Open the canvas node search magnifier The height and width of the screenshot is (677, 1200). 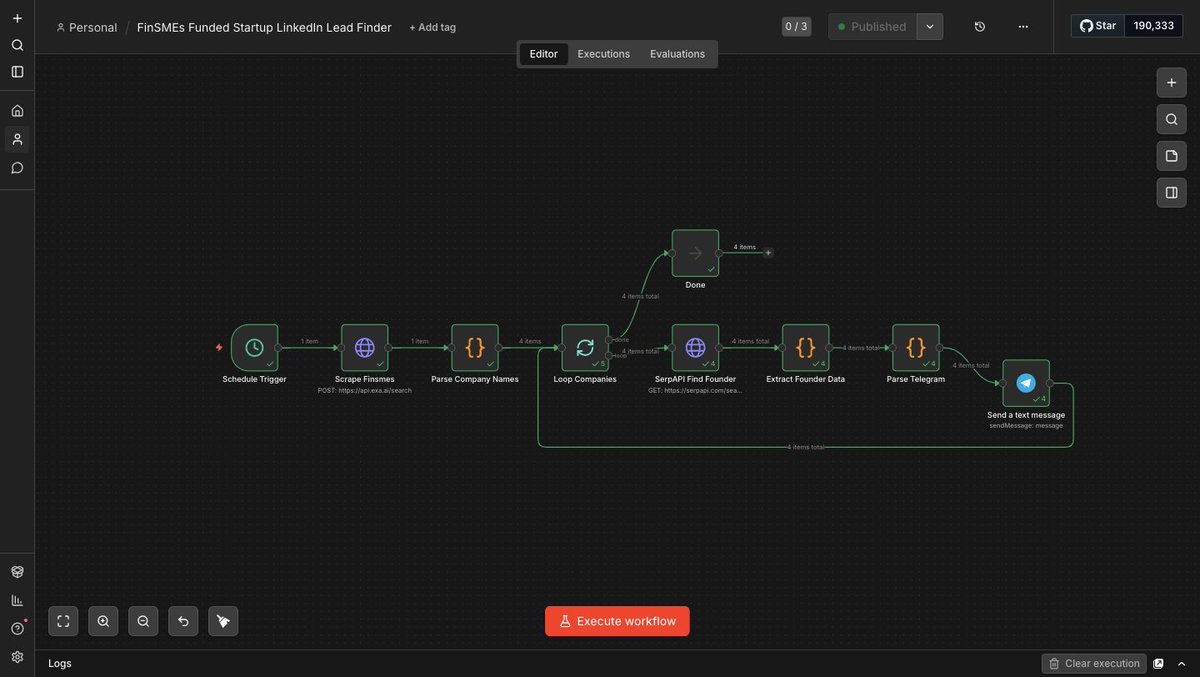click(1171, 119)
